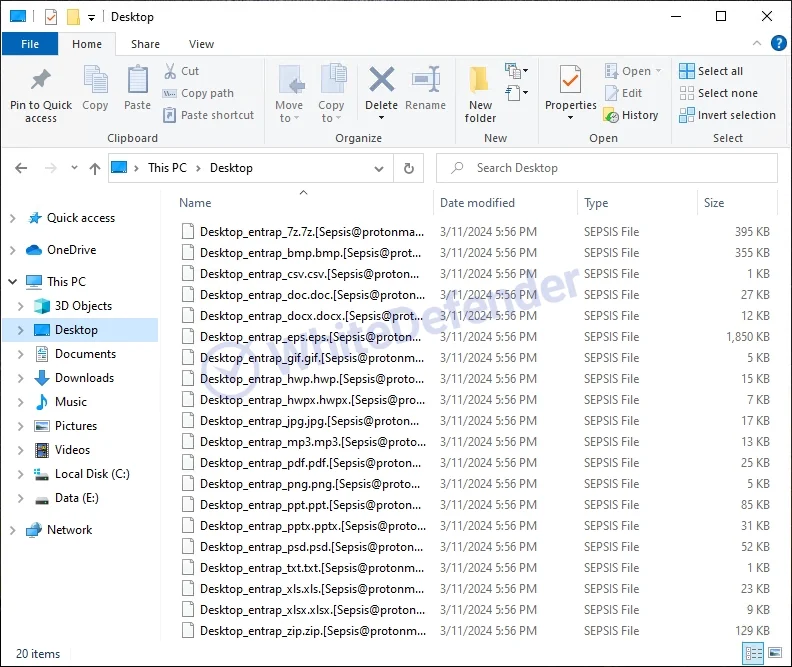Open the address bar history dropdown
The image size is (792, 667).
(379, 168)
